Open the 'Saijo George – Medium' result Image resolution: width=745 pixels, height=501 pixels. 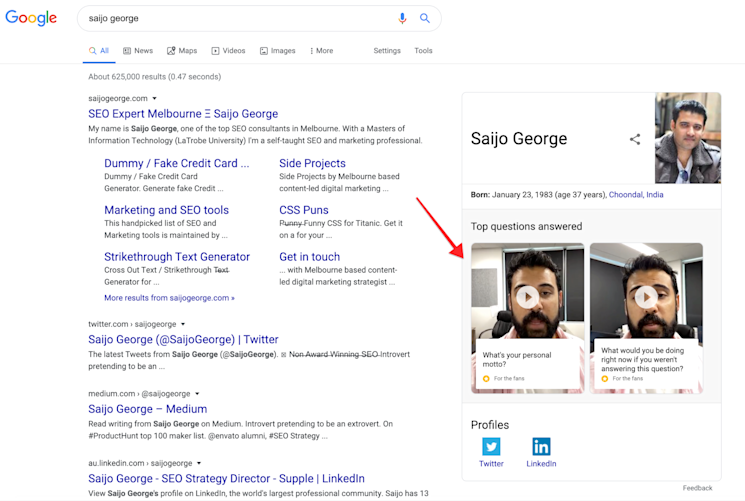tap(147, 409)
